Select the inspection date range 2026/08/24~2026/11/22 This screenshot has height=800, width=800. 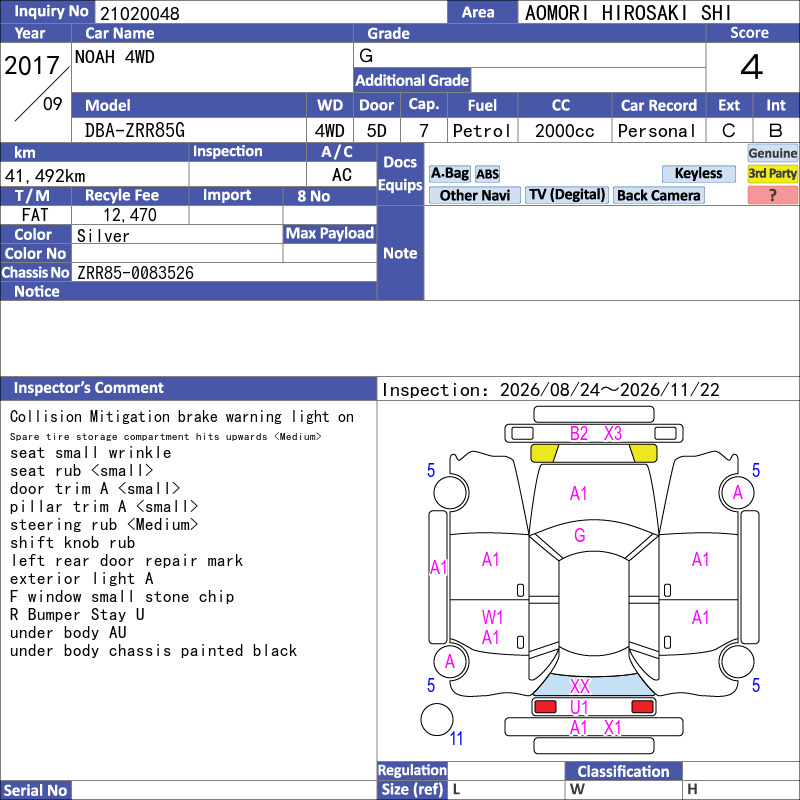[610, 390]
